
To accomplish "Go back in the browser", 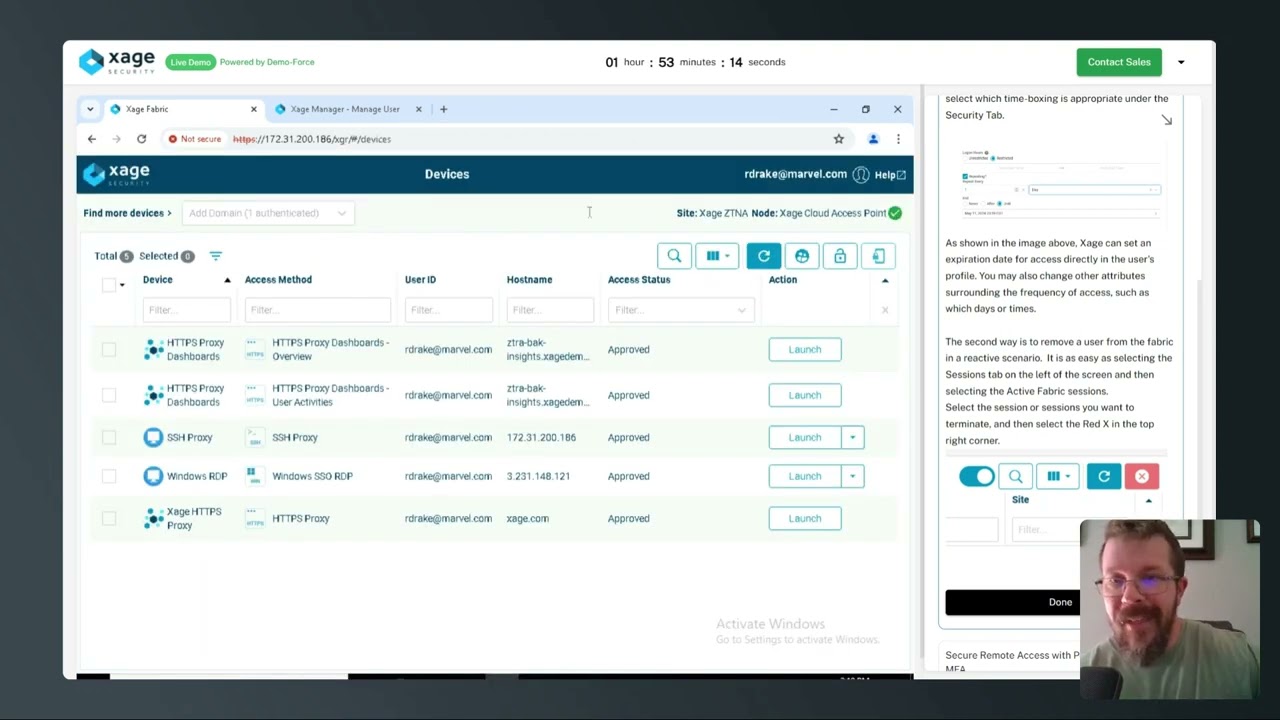I will click(92, 139).
